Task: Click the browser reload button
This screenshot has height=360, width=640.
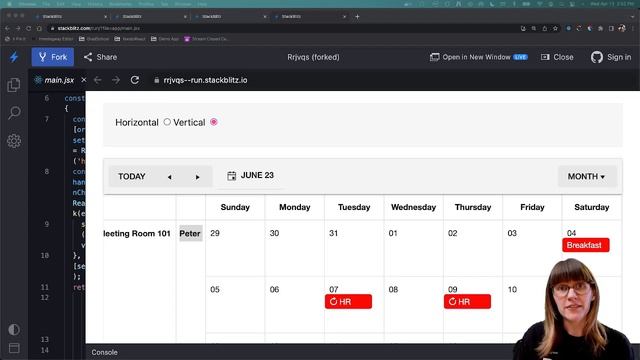Action: (28, 29)
